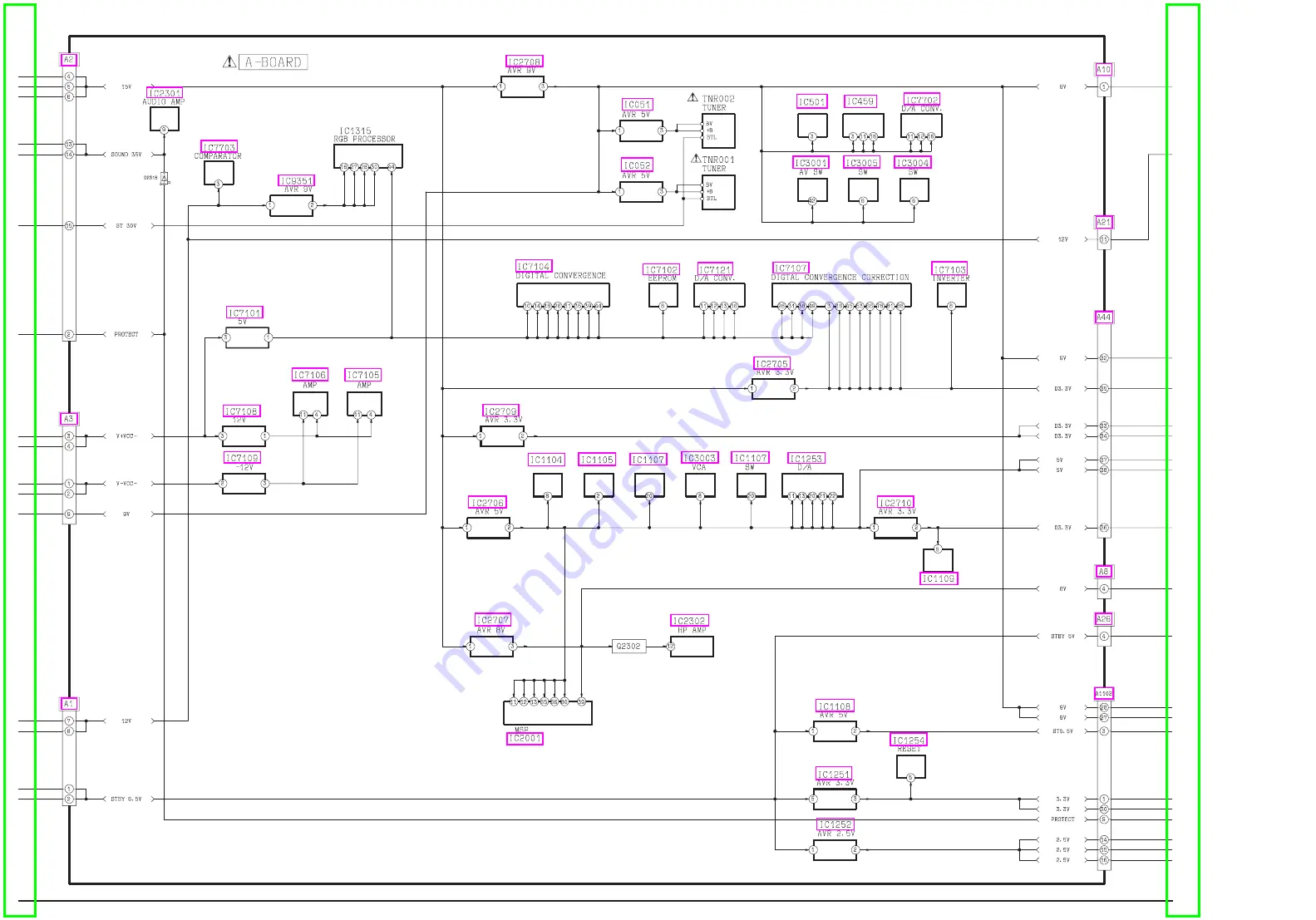The image size is (1316, 920).
Task: Open the A44 connector link
Action: pos(1104,317)
